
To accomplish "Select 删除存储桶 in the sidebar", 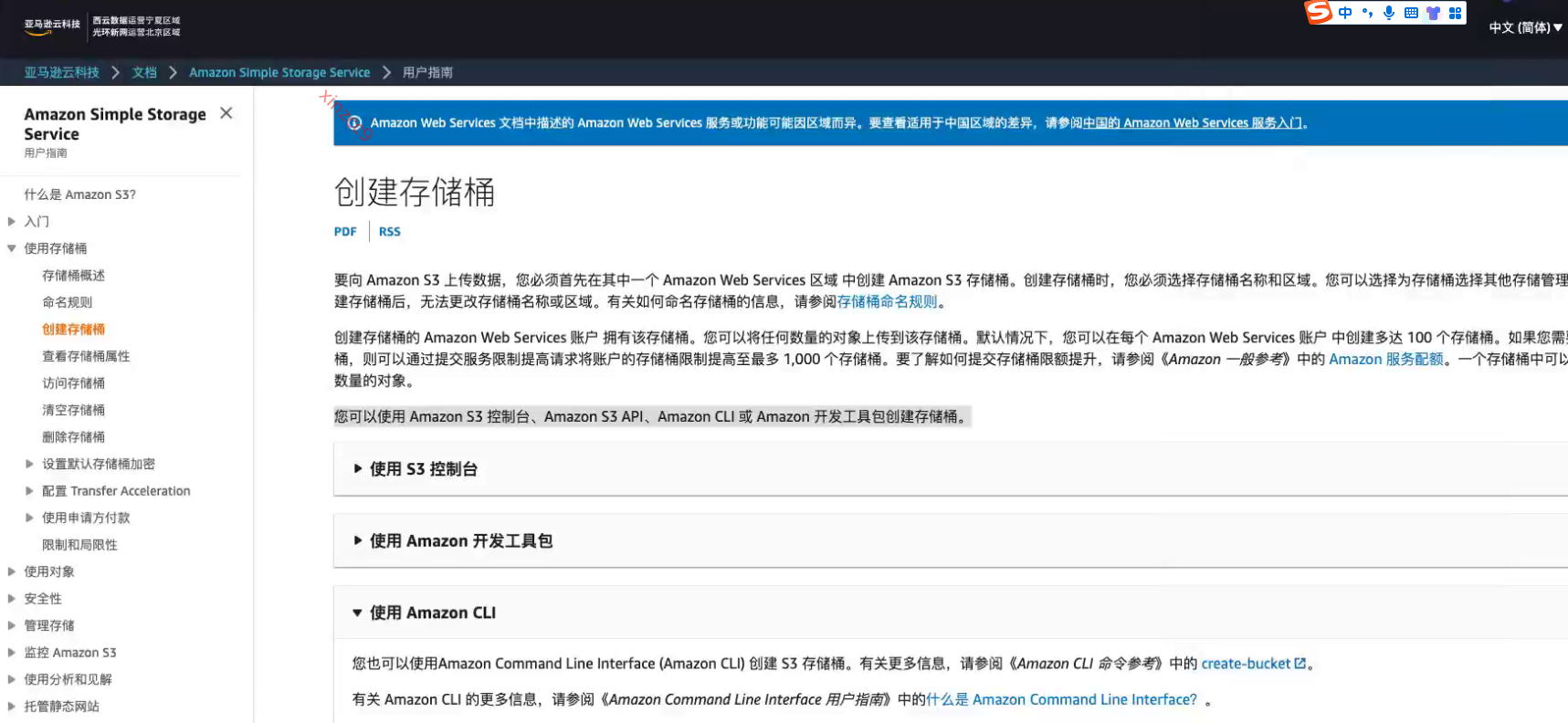I will coord(73,437).
